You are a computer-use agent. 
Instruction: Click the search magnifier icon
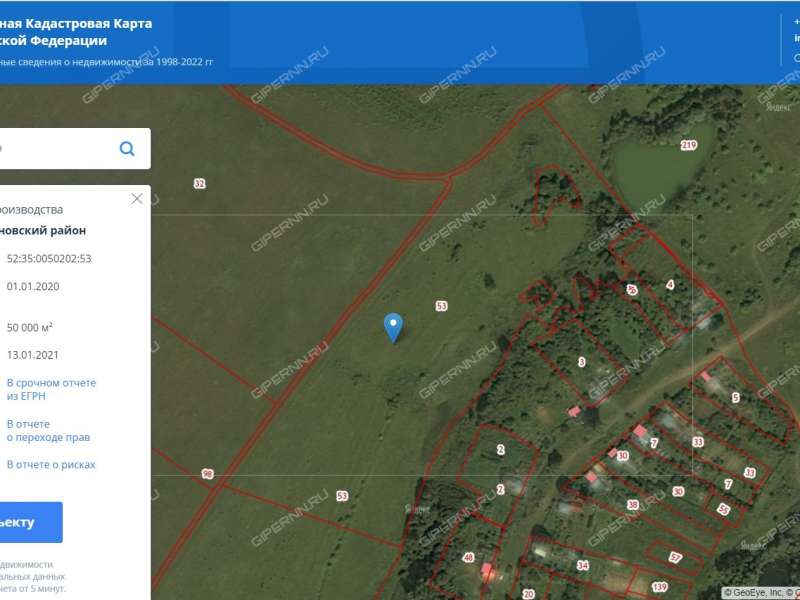[x=127, y=149]
